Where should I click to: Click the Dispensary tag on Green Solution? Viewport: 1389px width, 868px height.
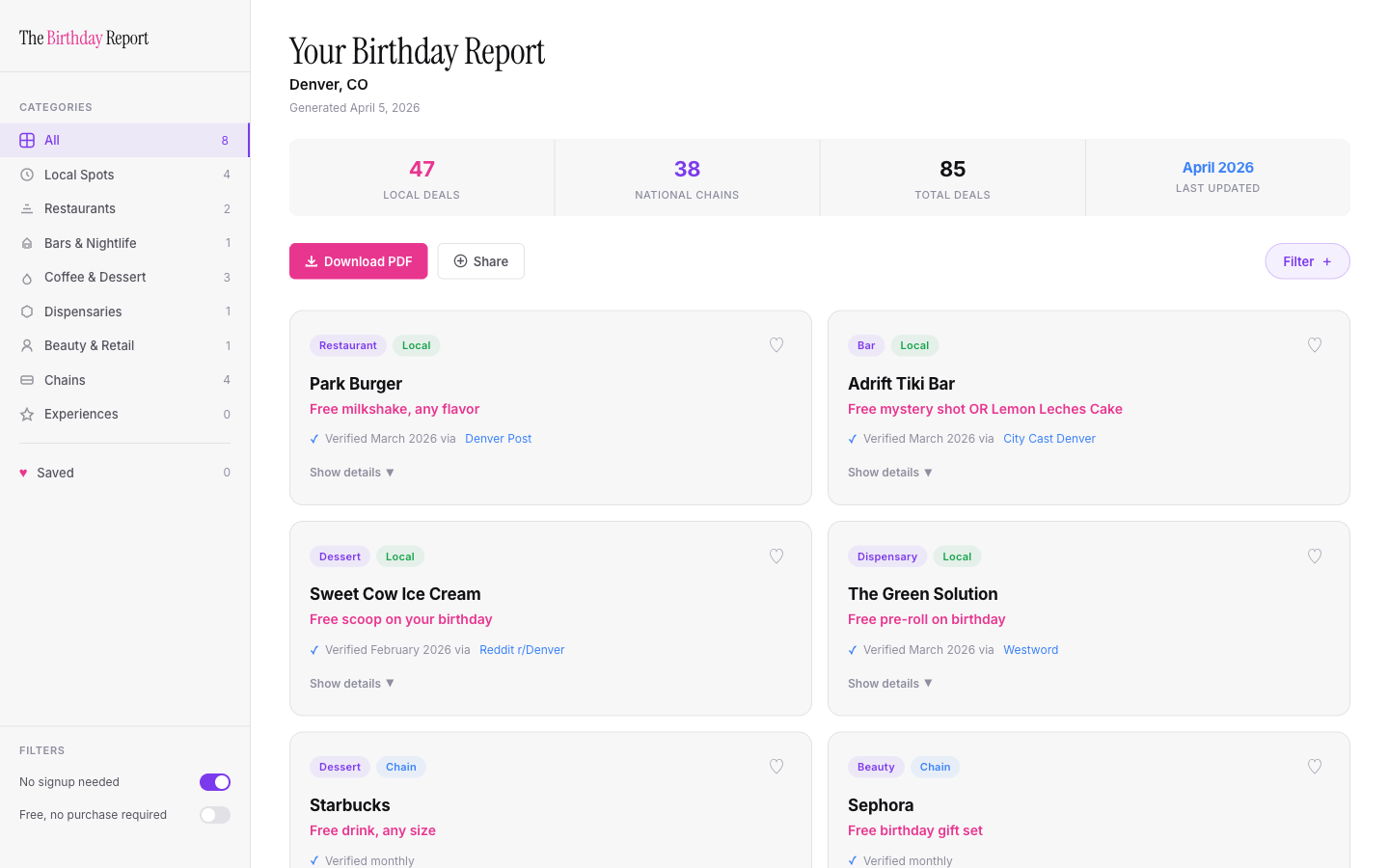[x=887, y=556]
